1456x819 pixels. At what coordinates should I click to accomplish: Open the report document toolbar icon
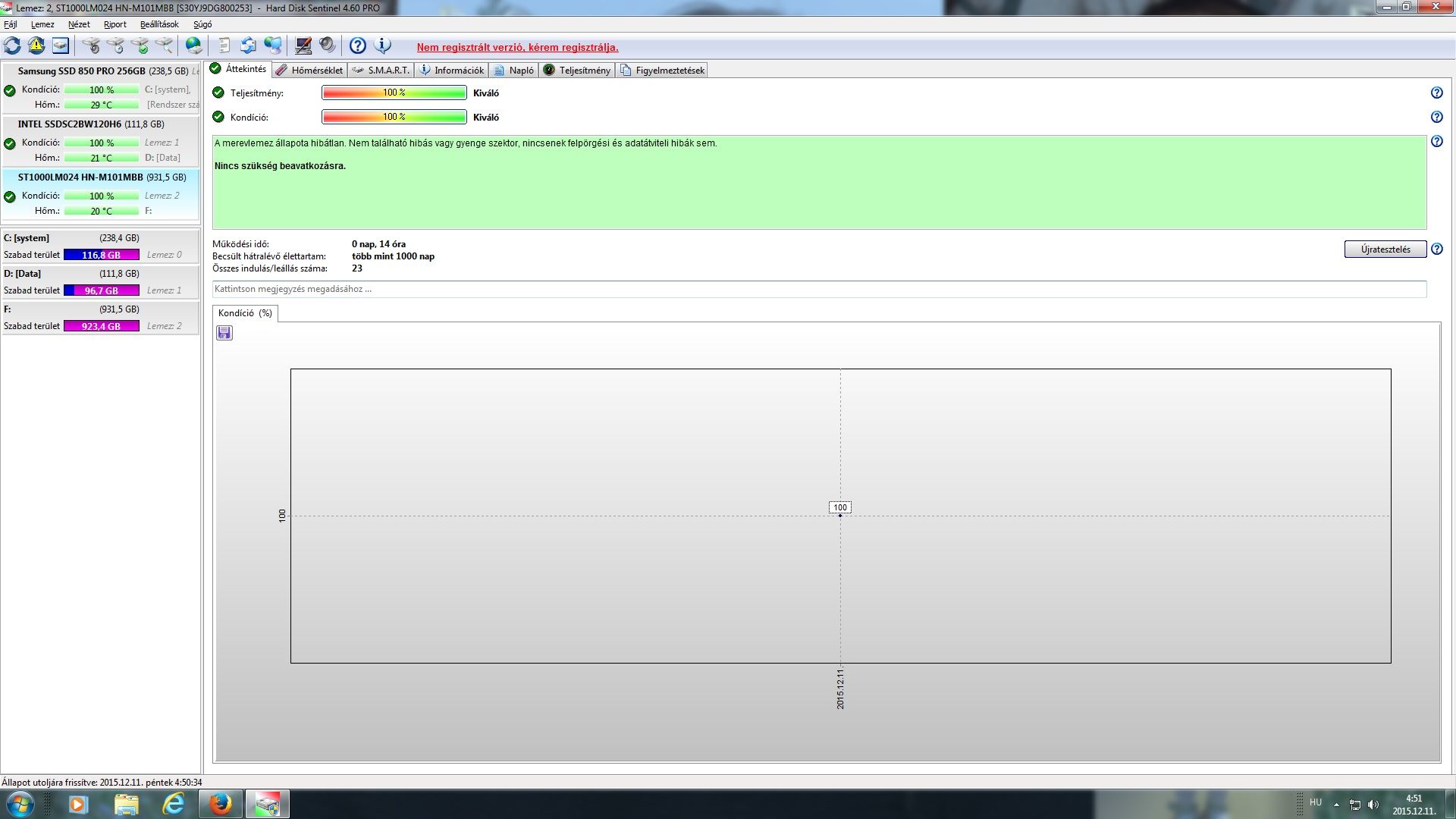tap(224, 45)
